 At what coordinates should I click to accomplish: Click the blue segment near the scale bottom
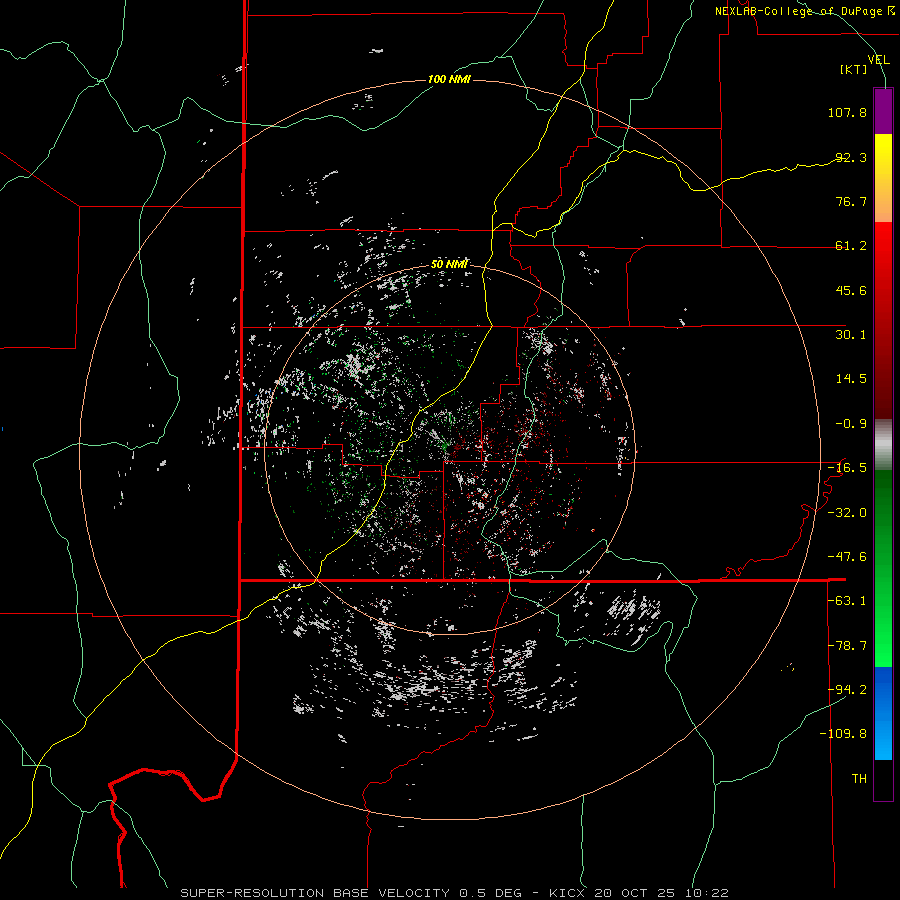(883, 700)
